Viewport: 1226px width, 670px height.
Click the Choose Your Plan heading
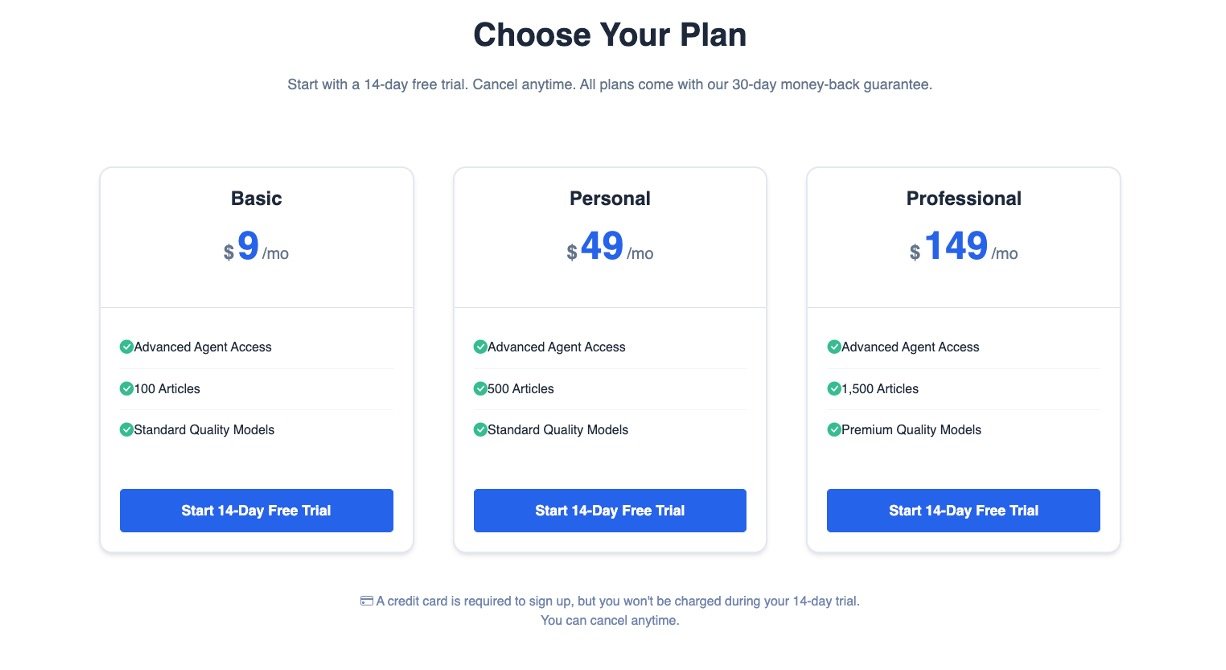point(610,35)
